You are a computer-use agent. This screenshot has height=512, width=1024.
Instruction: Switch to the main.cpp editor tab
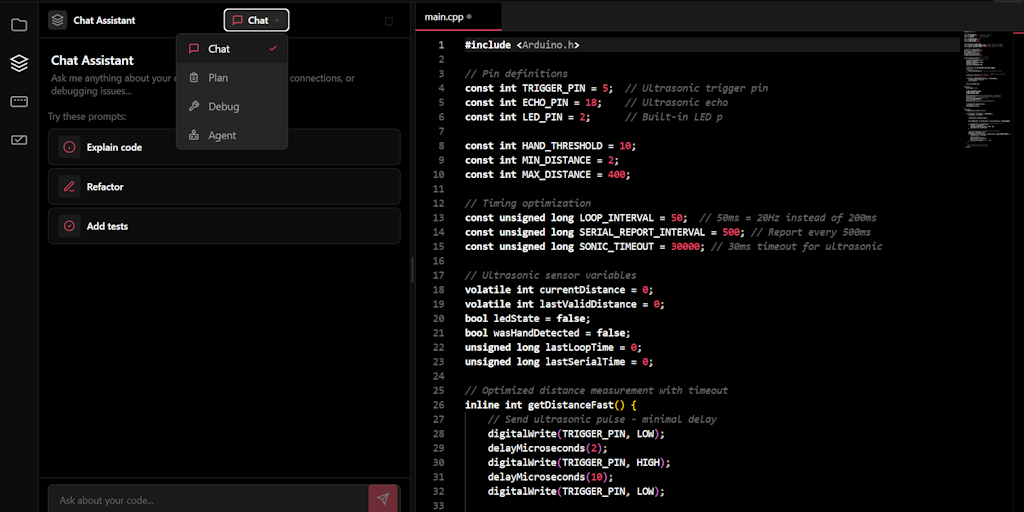click(x=445, y=17)
